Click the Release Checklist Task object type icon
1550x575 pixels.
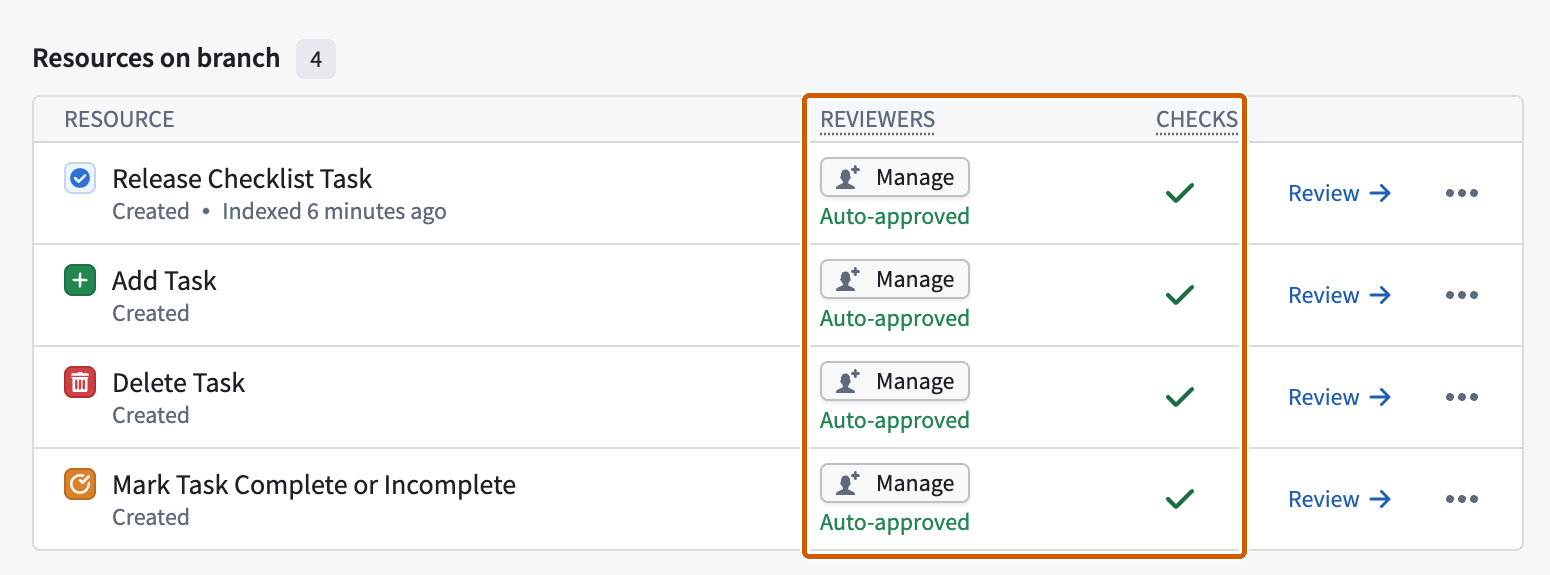[x=79, y=179]
